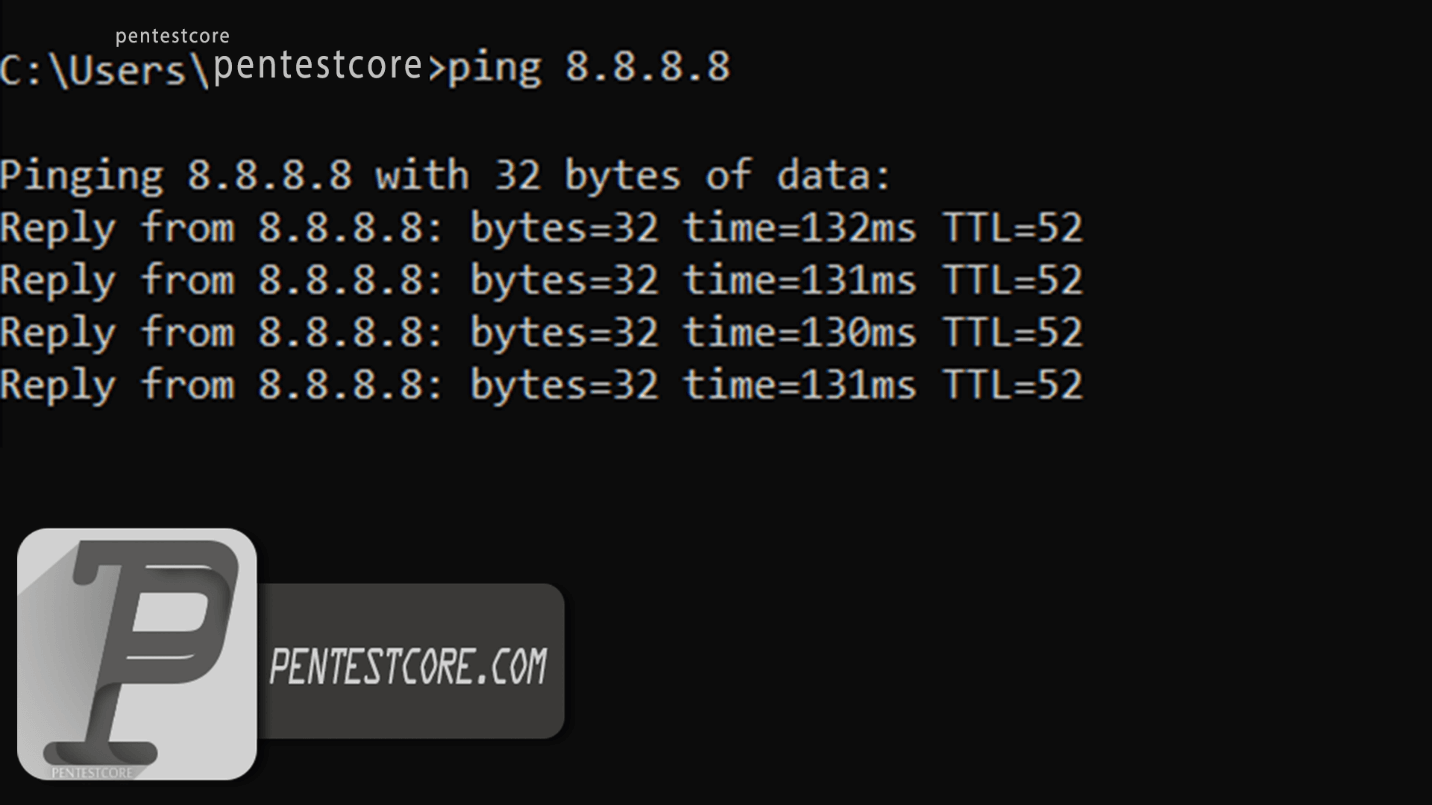
Task: Click the second reply's time=131ms value
Action: (799, 280)
